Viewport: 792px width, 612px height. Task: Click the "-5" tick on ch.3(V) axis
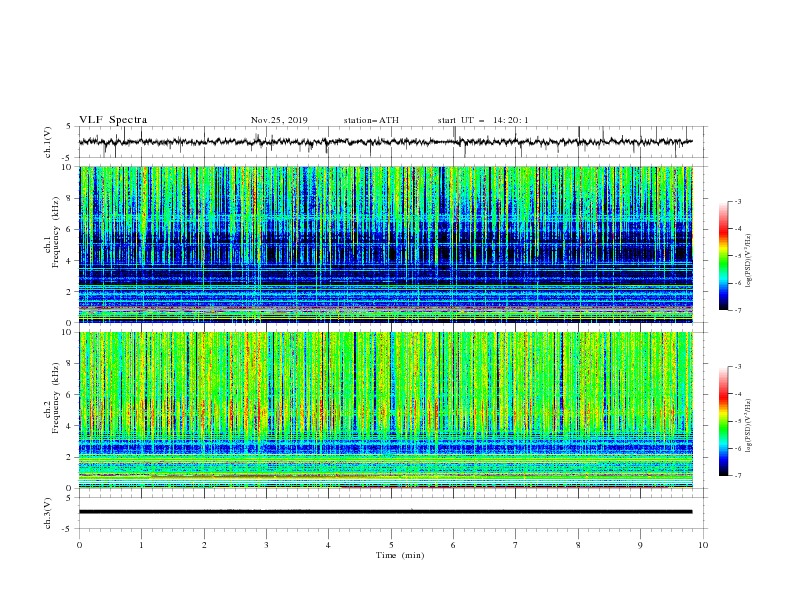pyautogui.click(x=68, y=529)
